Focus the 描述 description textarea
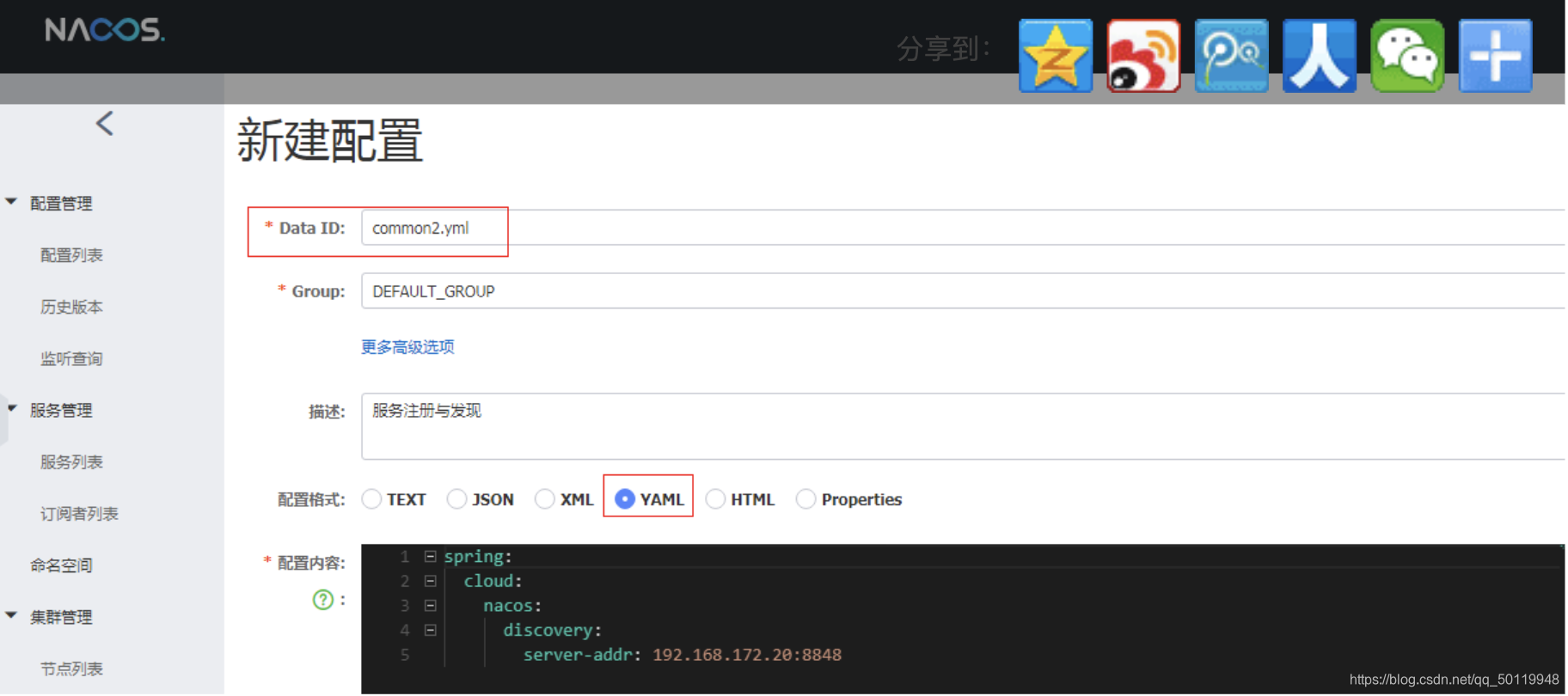This screenshot has width=1568, height=696. 963,426
